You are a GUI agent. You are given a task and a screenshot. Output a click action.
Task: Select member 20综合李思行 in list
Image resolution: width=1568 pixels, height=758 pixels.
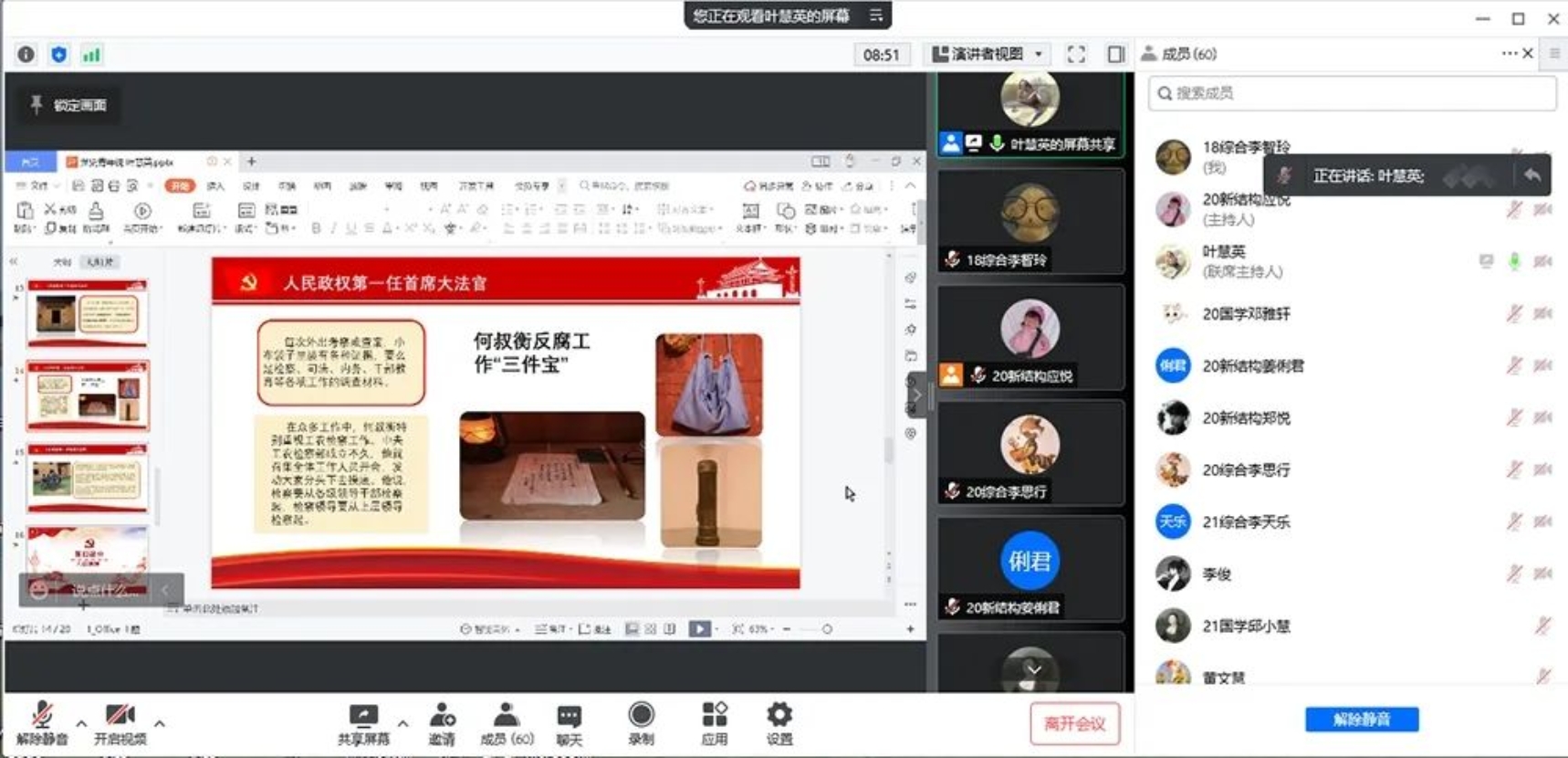pos(1352,469)
